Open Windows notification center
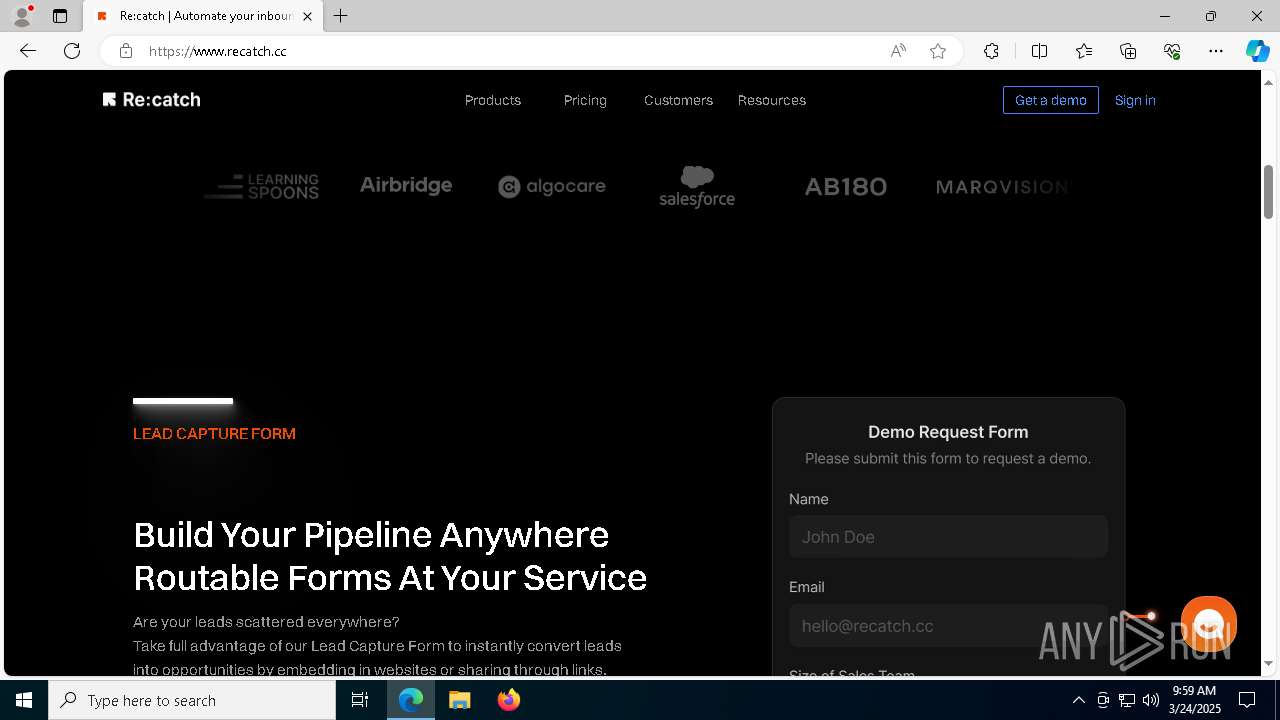This screenshot has width=1280, height=720. (x=1247, y=700)
